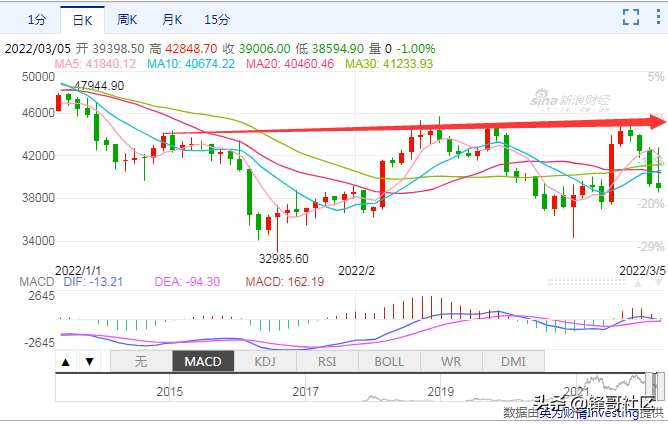Click the MA20: 40460.46 legend value
This screenshot has width=668, height=424.
pyautogui.click(x=290, y=64)
